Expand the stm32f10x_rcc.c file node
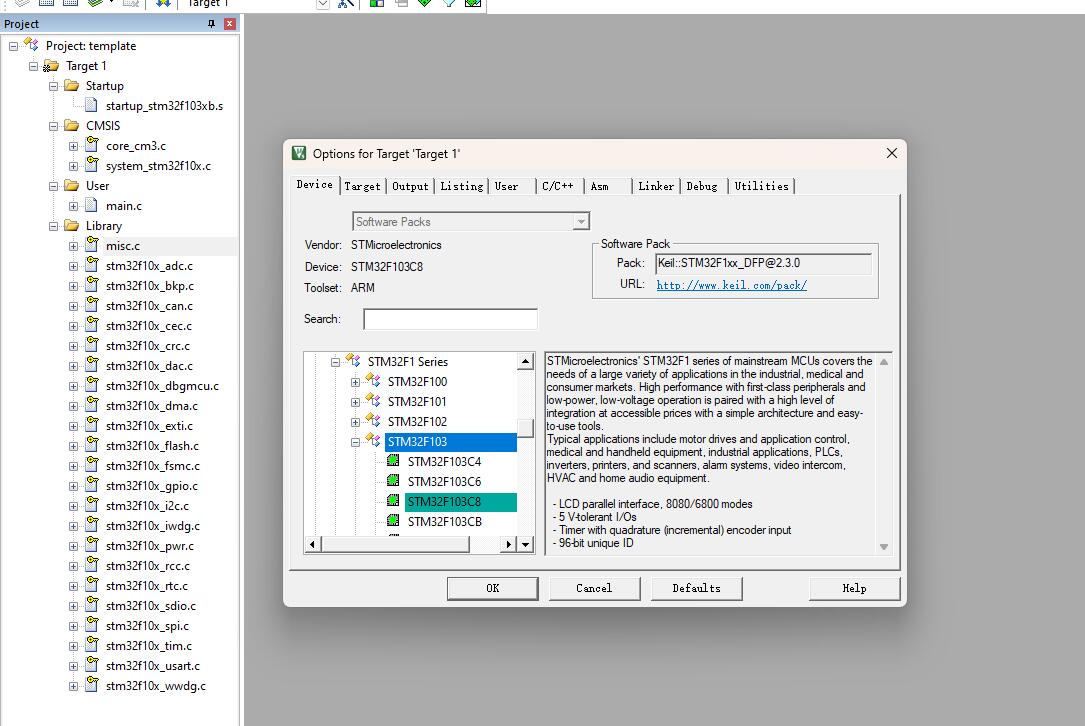Image resolution: width=1085 pixels, height=726 pixels. point(73,566)
